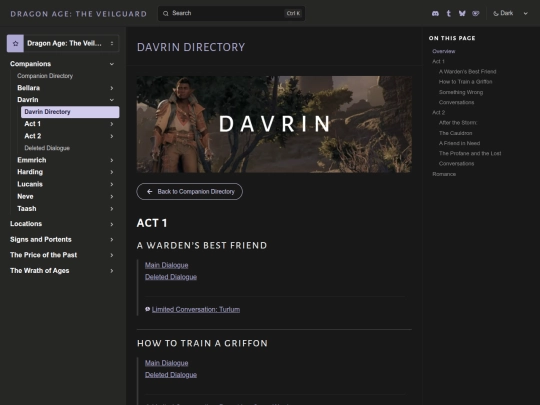Viewport: 540px width, 405px height.
Task: Click the Davrin banner image
Action: (274, 124)
